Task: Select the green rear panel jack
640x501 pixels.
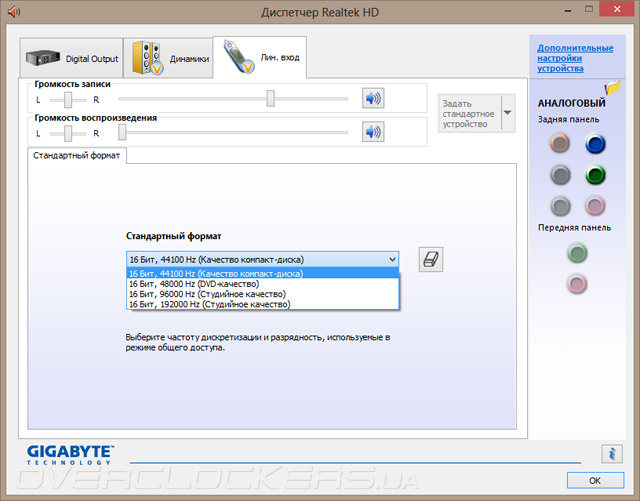Action: click(x=595, y=175)
